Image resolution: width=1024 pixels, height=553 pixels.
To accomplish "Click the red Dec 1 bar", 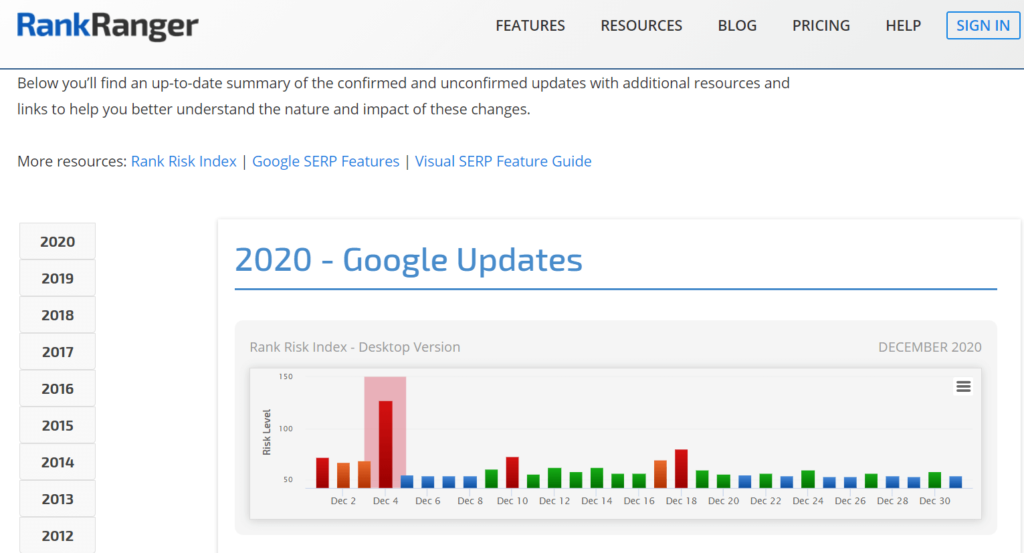I will [322, 473].
